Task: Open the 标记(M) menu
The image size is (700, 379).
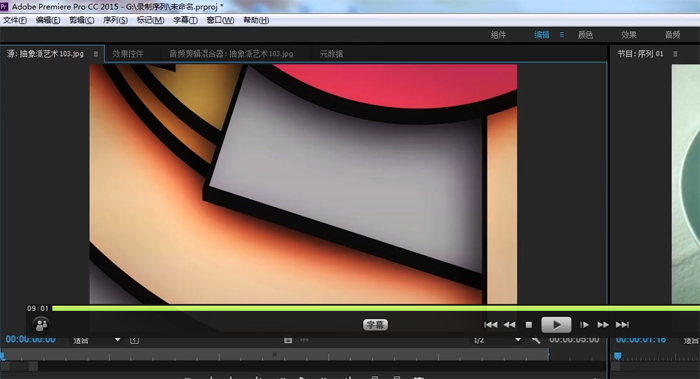Action: point(150,20)
